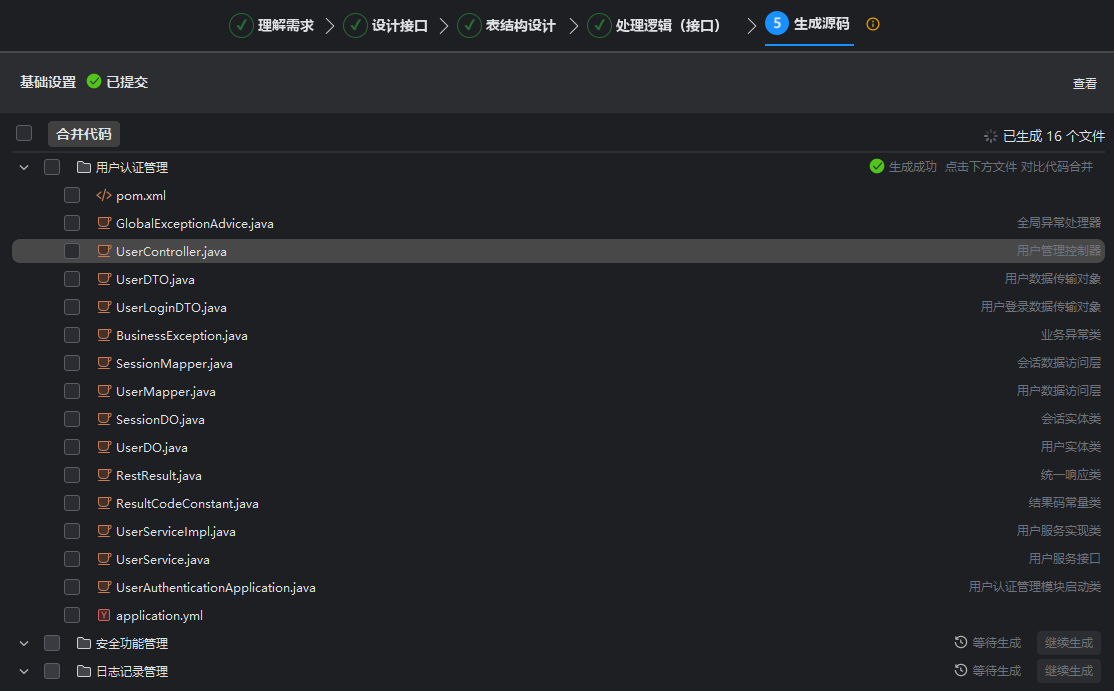Screen dimensions: 1114x691
Task: Click the Java class icon of UserController.java
Action: tap(104, 251)
